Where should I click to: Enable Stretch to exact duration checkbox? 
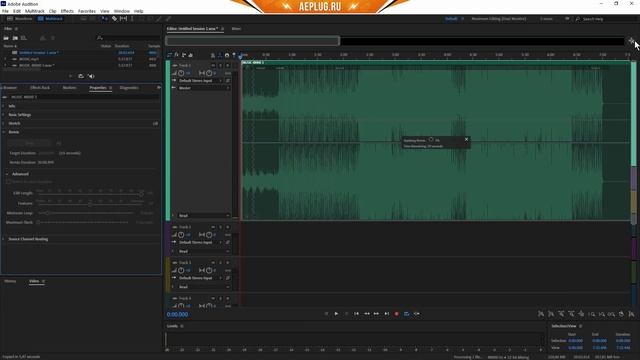tap(8, 182)
